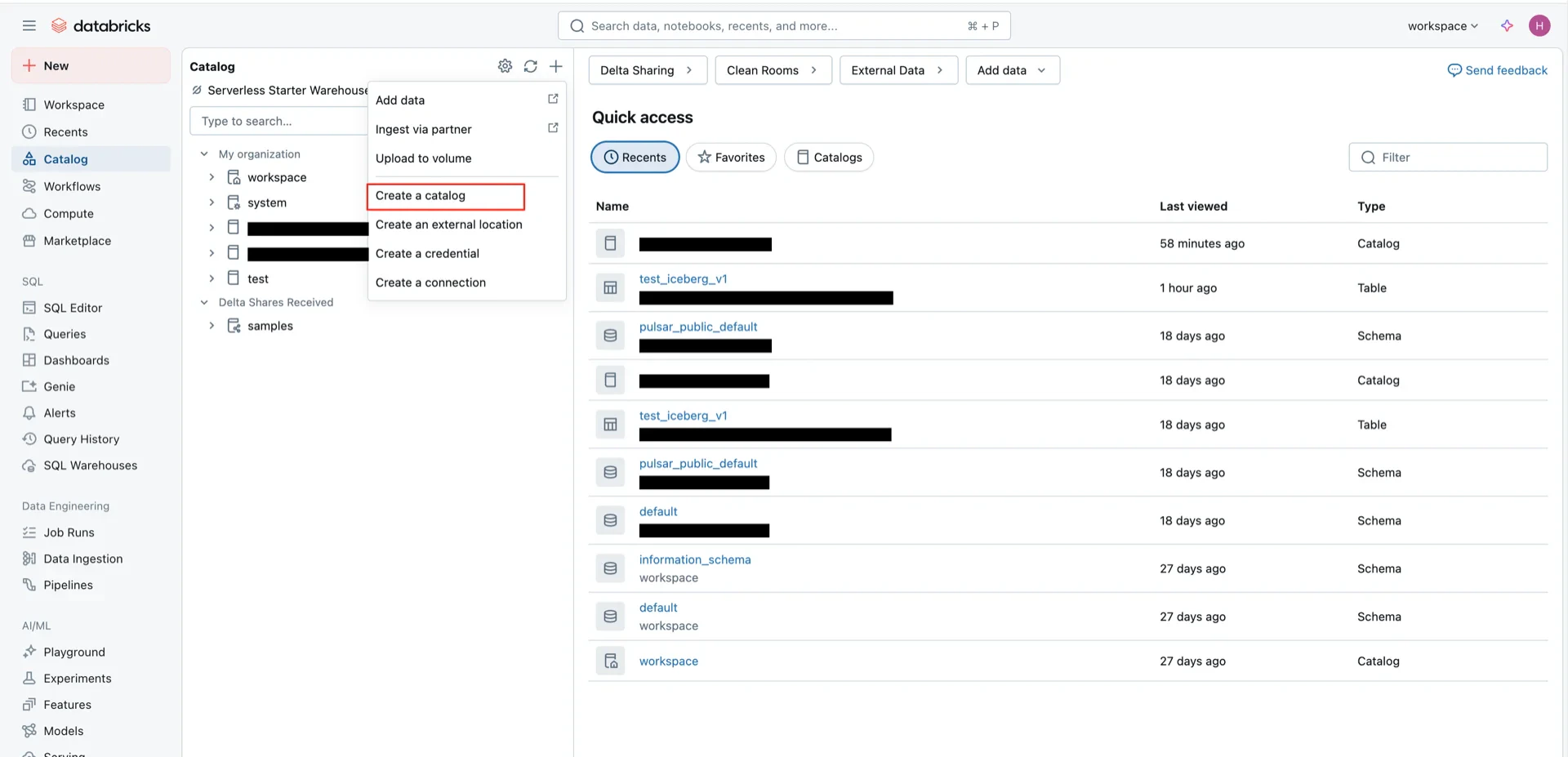The image size is (1568, 757).
Task: Collapse the Delta Shares Received section
Action: pyautogui.click(x=204, y=302)
